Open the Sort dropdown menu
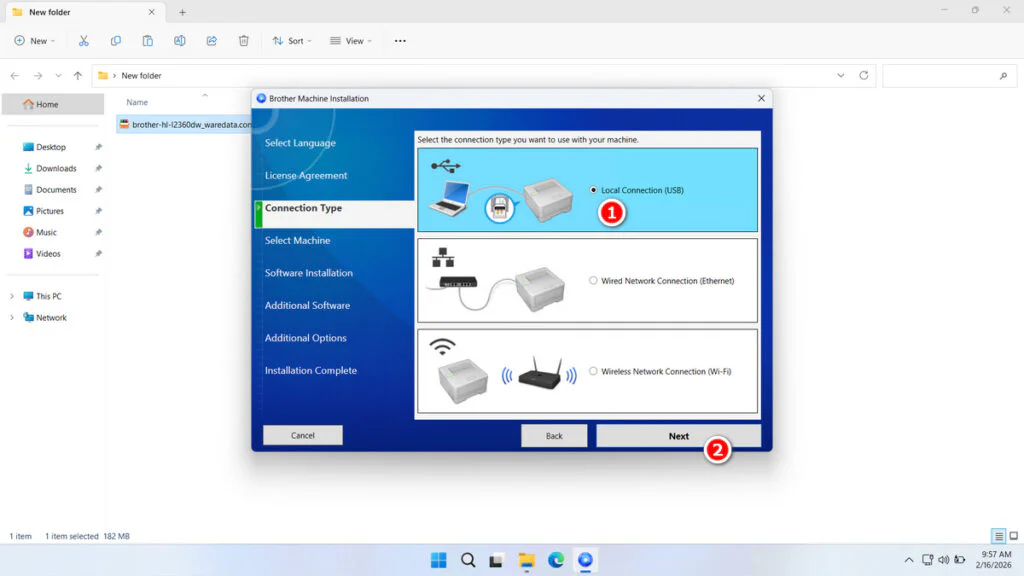The height and width of the screenshot is (576, 1024). pyautogui.click(x=291, y=40)
